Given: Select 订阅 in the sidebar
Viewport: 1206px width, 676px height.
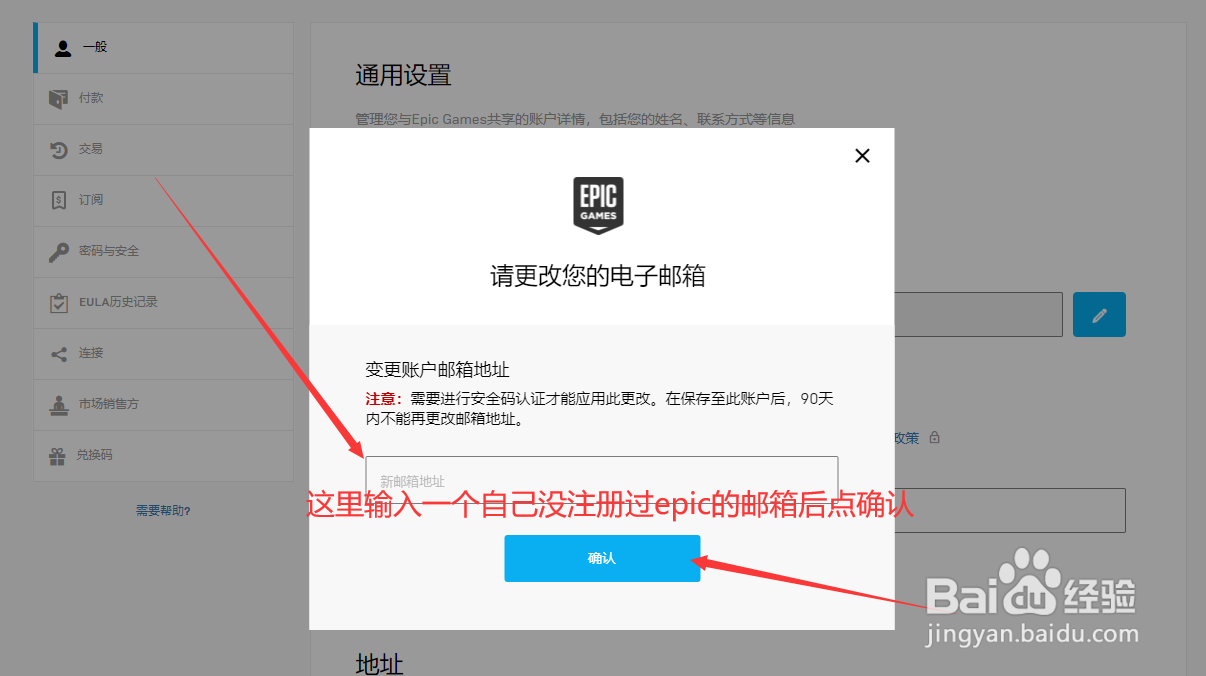Looking at the screenshot, I should [x=163, y=201].
